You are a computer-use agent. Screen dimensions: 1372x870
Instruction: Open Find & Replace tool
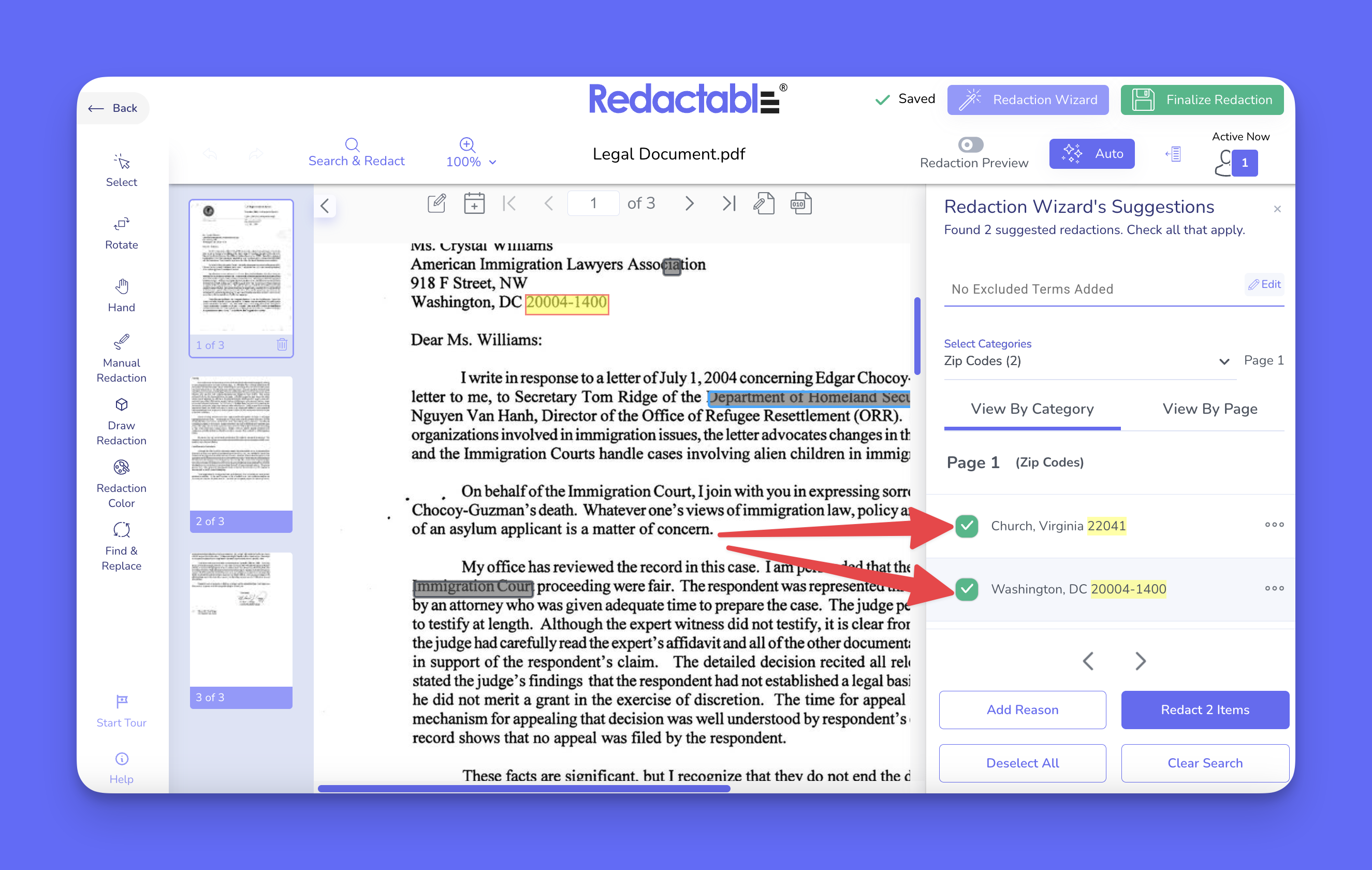[x=121, y=546]
